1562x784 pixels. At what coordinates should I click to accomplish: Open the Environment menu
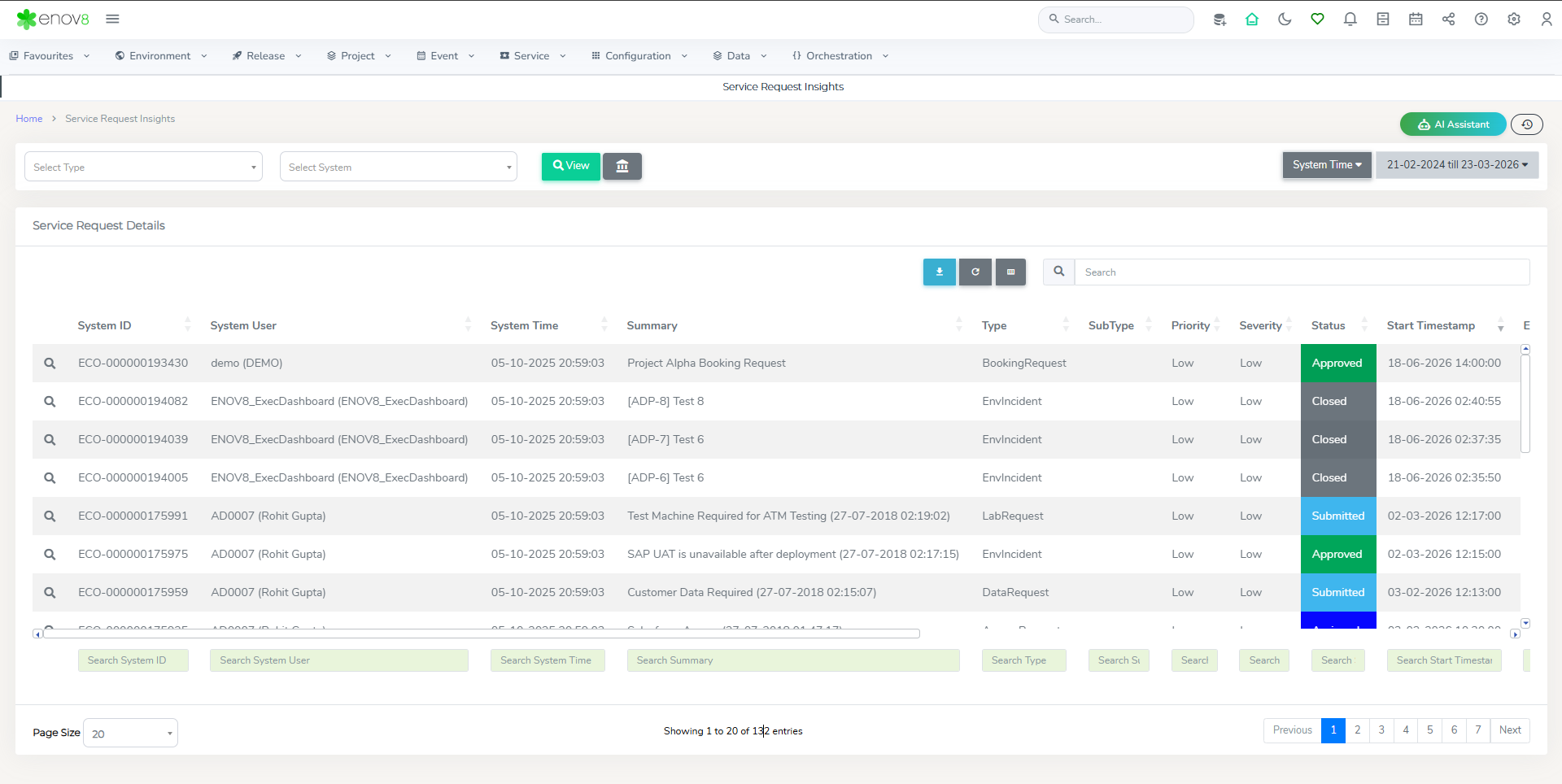161,56
